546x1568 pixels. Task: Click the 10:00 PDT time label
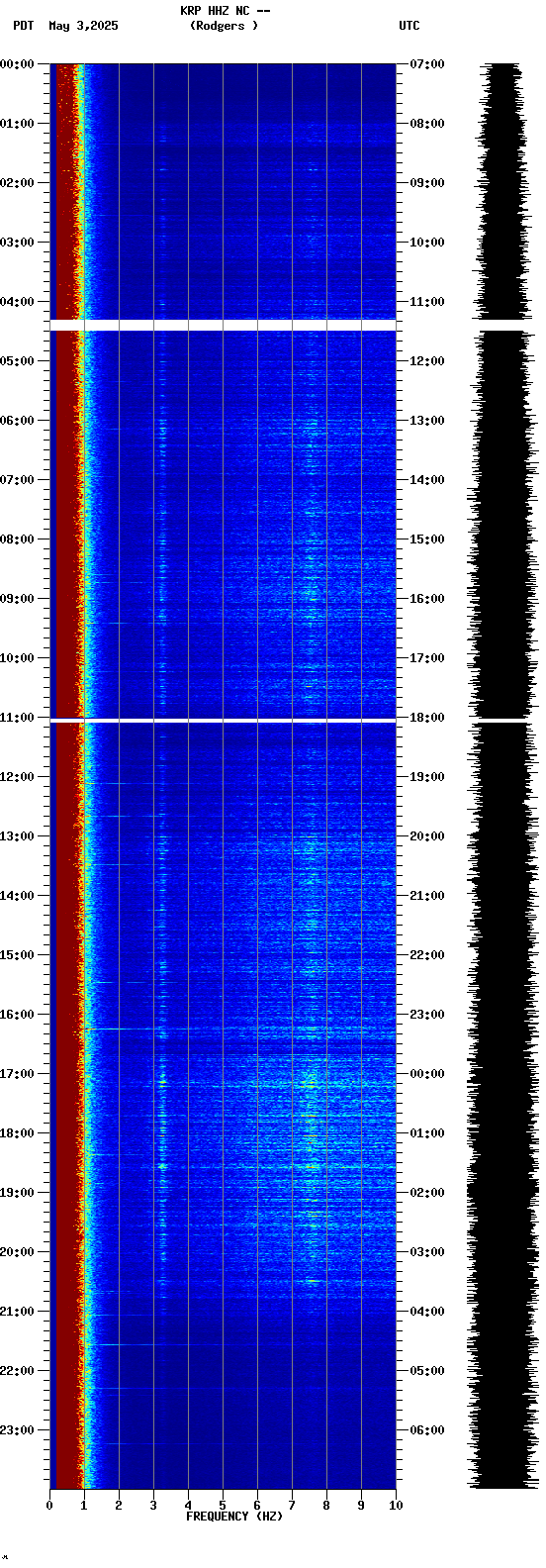point(18,658)
